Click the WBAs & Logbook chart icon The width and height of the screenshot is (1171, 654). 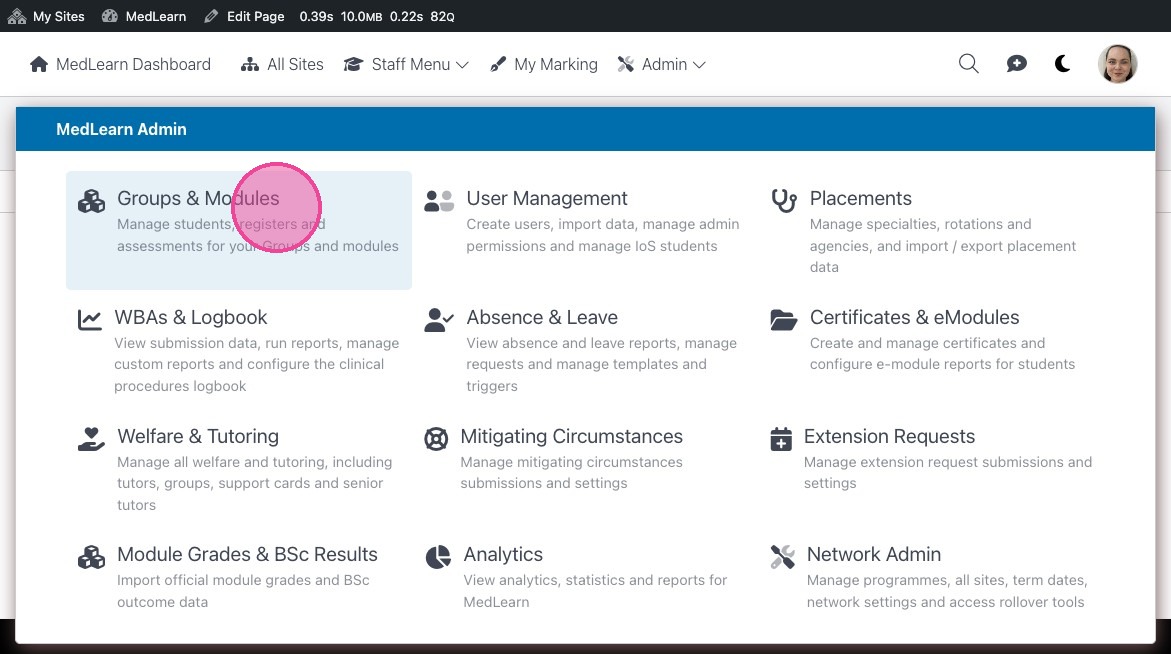[x=90, y=319]
